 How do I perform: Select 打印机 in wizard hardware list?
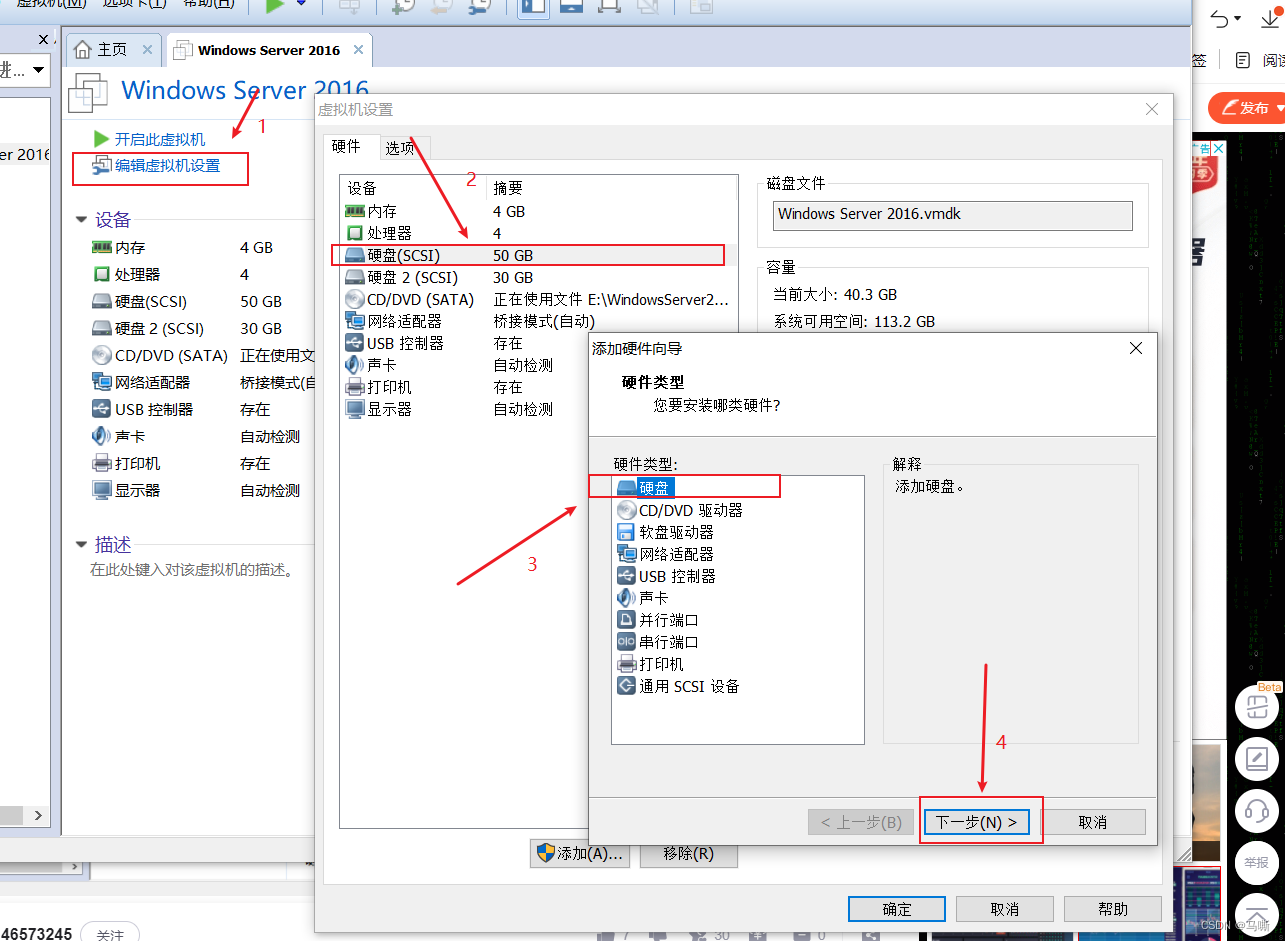[651, 664]
